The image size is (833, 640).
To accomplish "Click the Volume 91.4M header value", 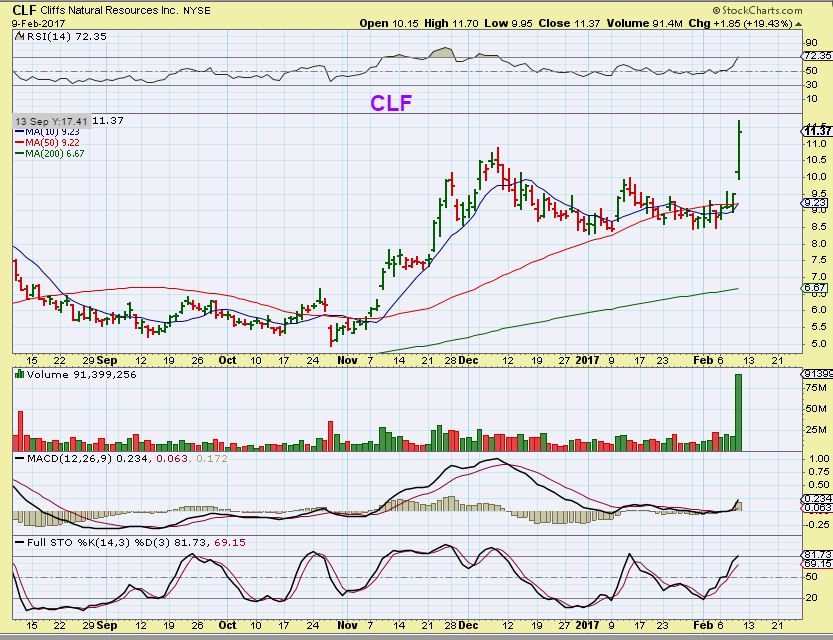I will click(645, 23).
